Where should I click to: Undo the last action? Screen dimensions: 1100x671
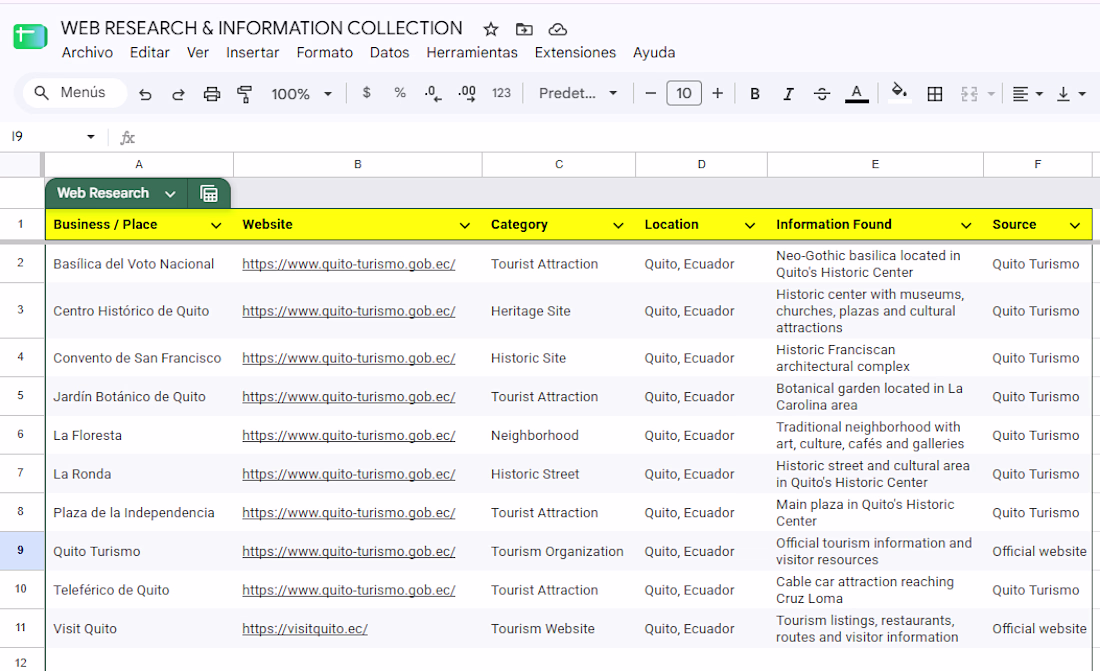[x=145, y=93]
